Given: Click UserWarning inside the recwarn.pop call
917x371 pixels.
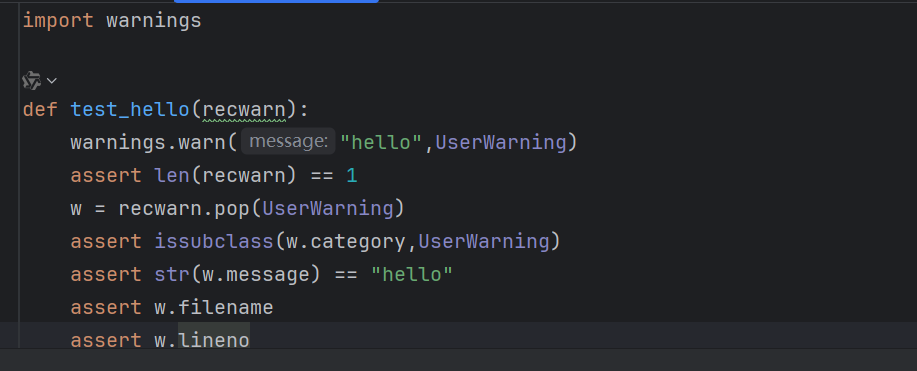Looking at the screenshot, I should (328, 208).
